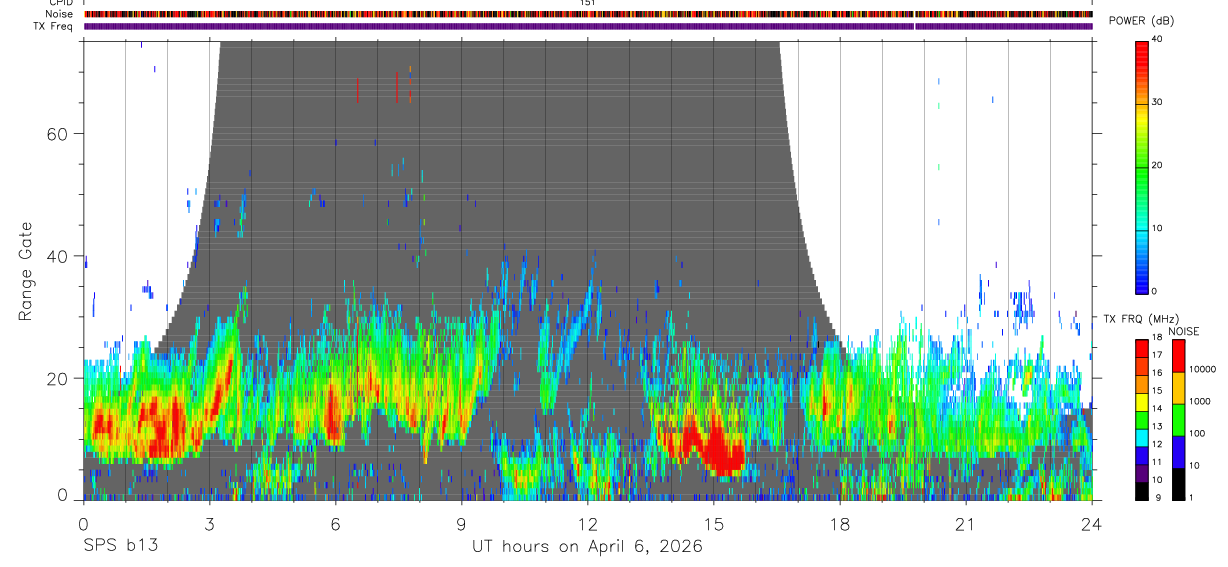Click range gate 60 axis label
The height and width of the screenshot is (567, 1228).
pyautogui.click(x=55, y=134)
